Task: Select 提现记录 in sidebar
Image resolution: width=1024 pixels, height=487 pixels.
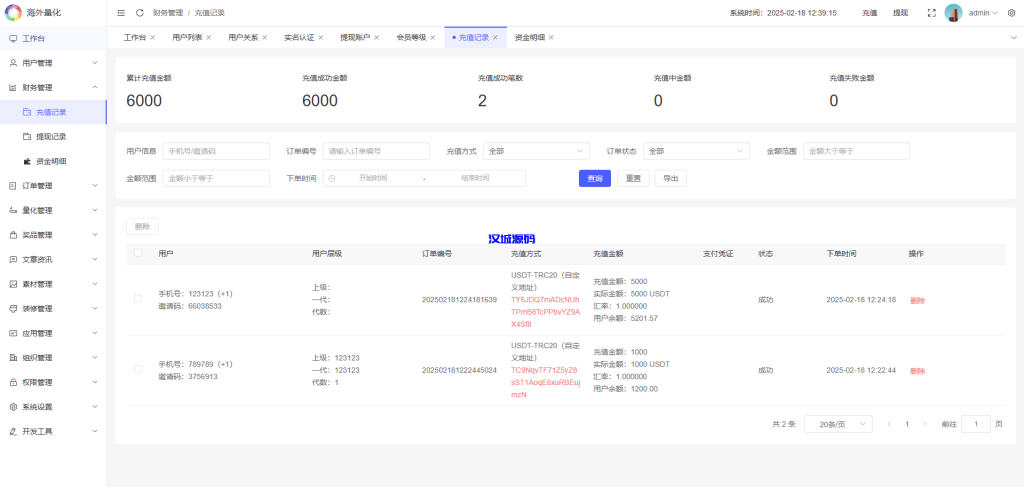Action: (54, 136)
